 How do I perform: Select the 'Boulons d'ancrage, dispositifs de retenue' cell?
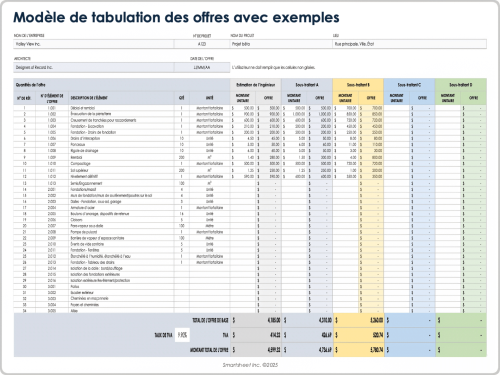pos(121,214)
